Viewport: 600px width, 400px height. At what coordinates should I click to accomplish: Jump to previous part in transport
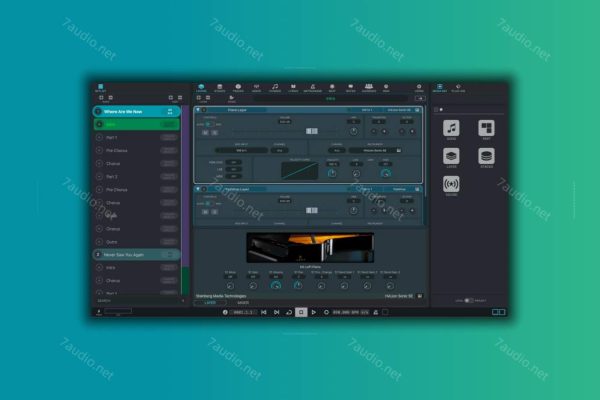264,312
